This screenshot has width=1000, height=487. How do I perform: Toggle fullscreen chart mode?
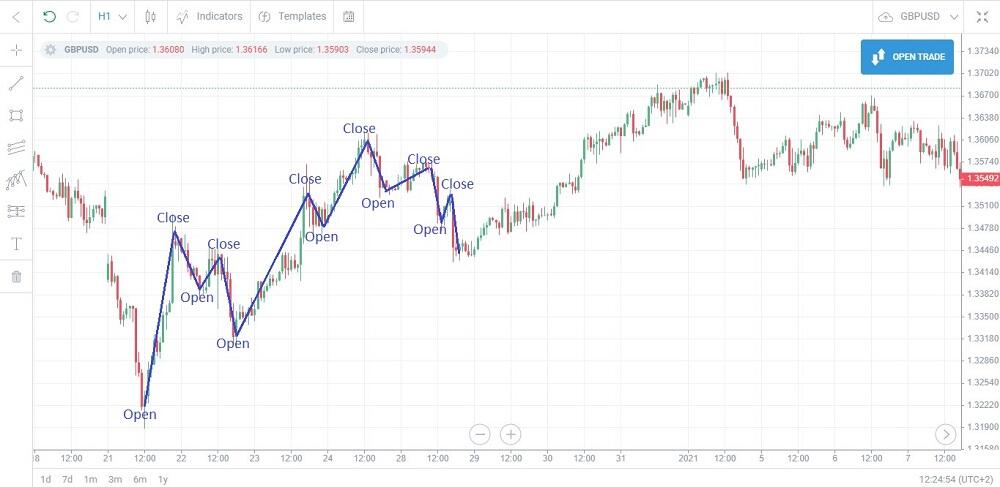(x=982, y=17)
